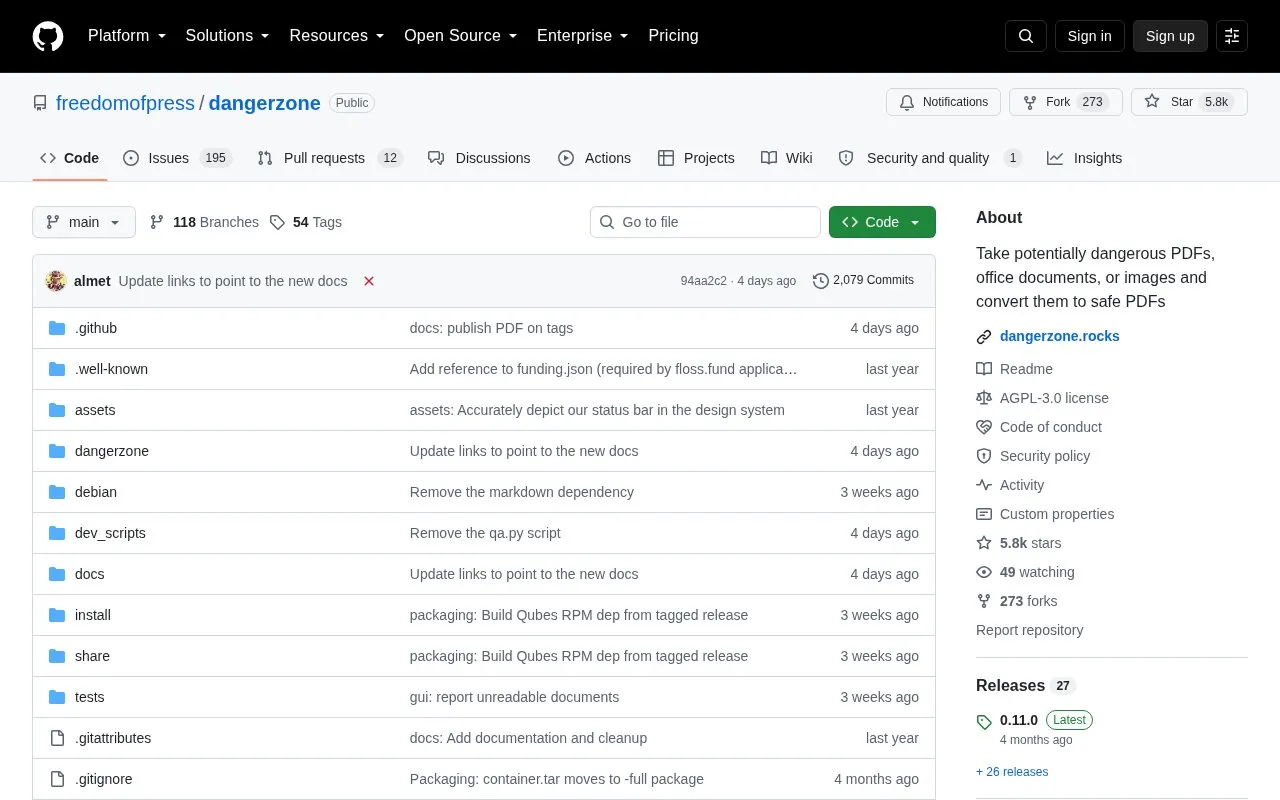Click the red failed-checks X icon

369,281
